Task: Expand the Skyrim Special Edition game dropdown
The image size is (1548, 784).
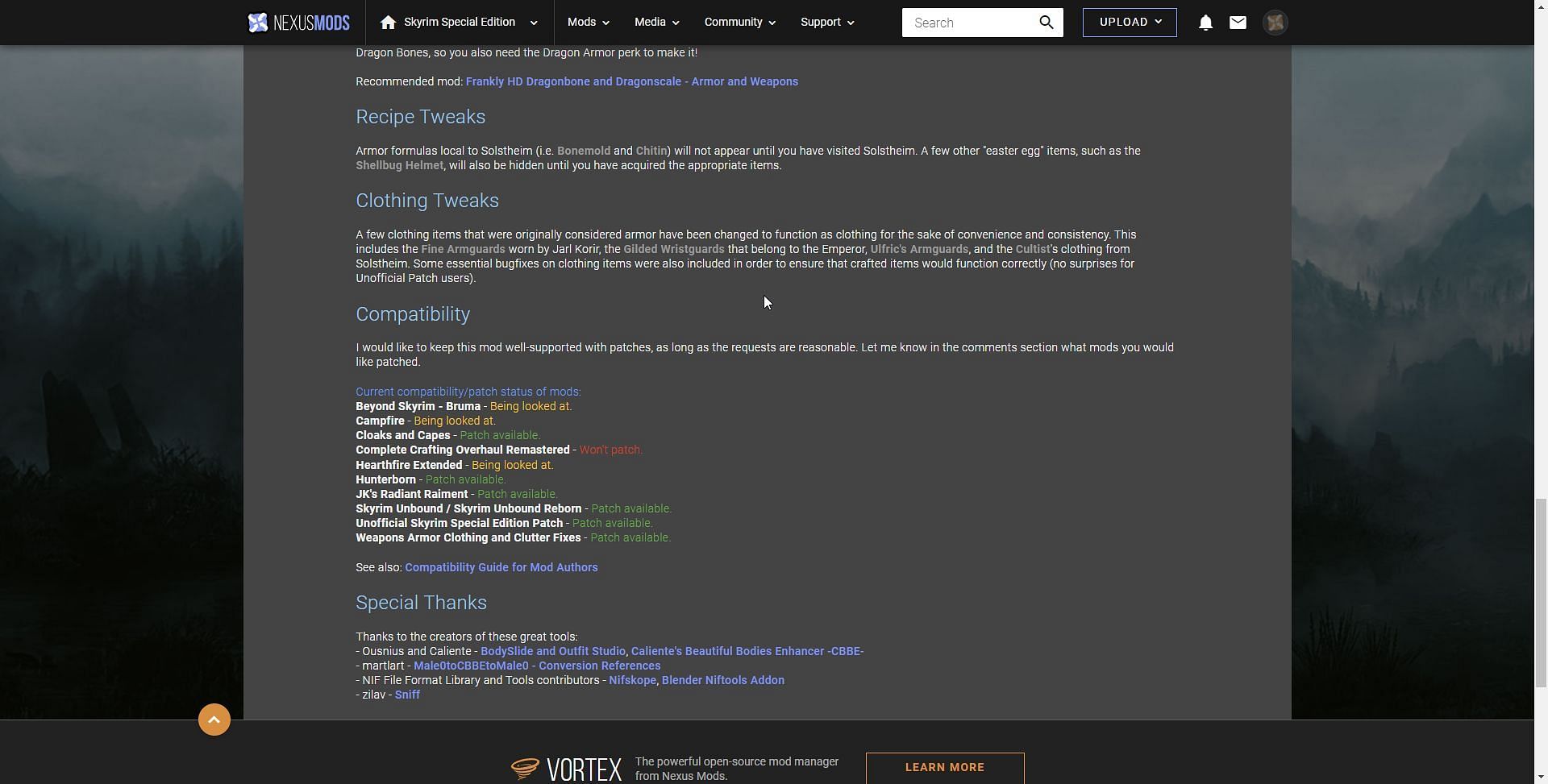Action: tap(534, 23)
